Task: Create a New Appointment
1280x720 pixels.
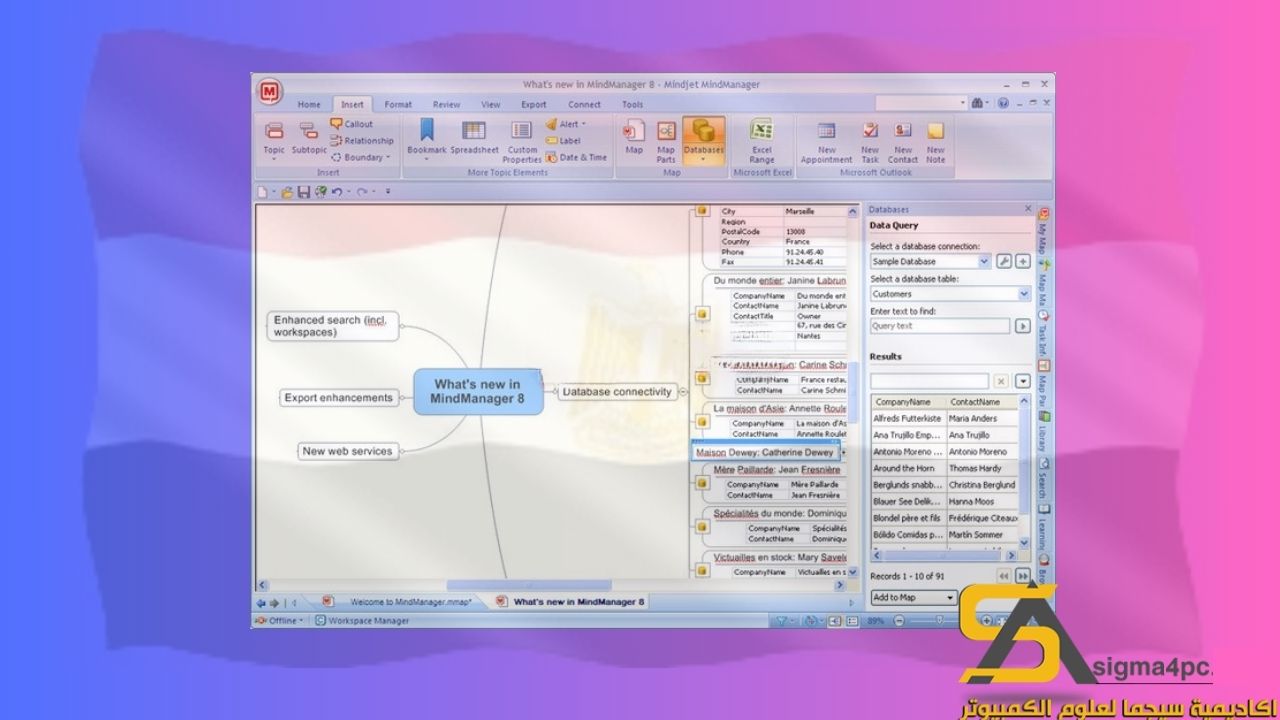Action: pyautogui.click(x=826, y=141)
